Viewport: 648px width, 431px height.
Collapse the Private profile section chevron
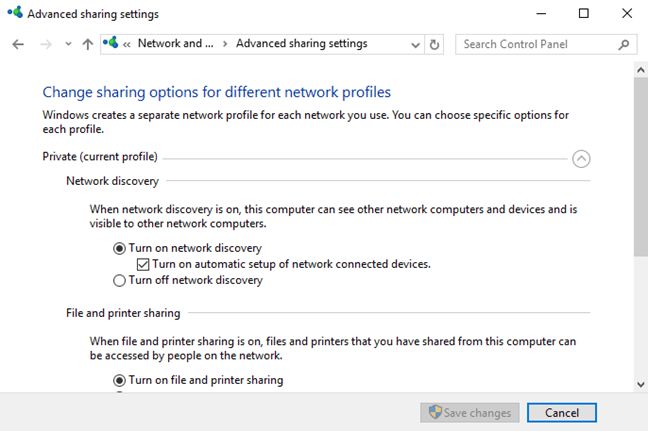click(x=581, y=158)
